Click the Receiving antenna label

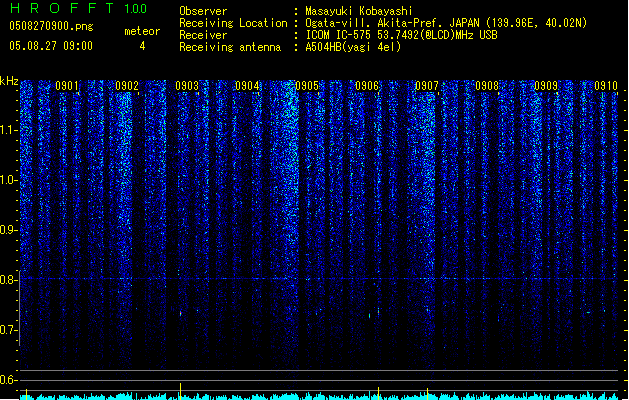click(x=230, y=47)
